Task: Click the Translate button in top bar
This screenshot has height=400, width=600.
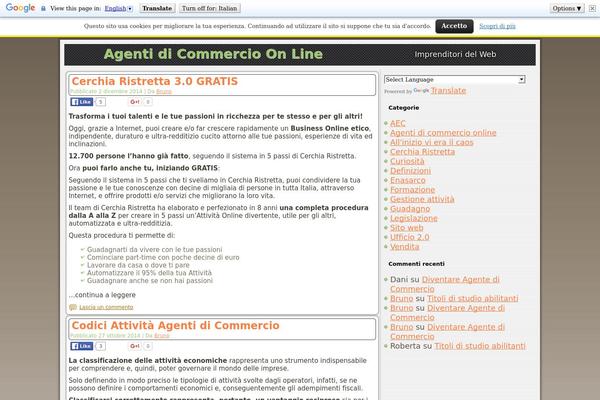Action: 157,8
